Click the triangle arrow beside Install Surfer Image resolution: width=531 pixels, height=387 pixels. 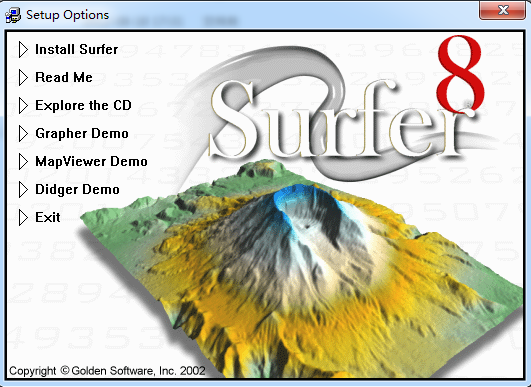point(23,50)
